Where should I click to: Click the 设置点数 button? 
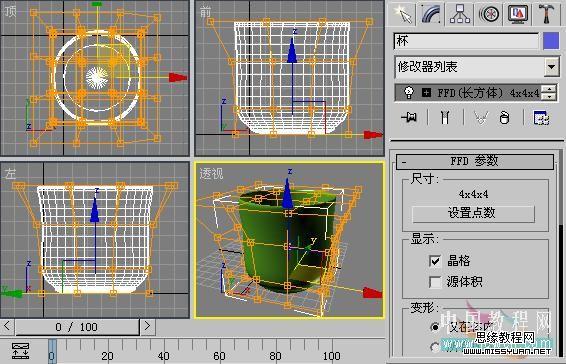tap(473, 214)
